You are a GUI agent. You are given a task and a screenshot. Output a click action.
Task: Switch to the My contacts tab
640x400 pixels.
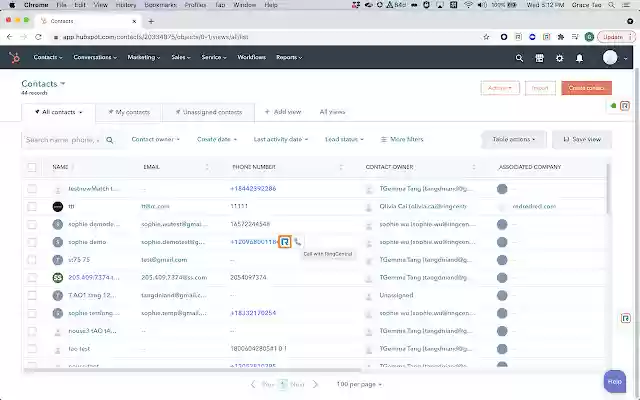[x=128, y=112]
